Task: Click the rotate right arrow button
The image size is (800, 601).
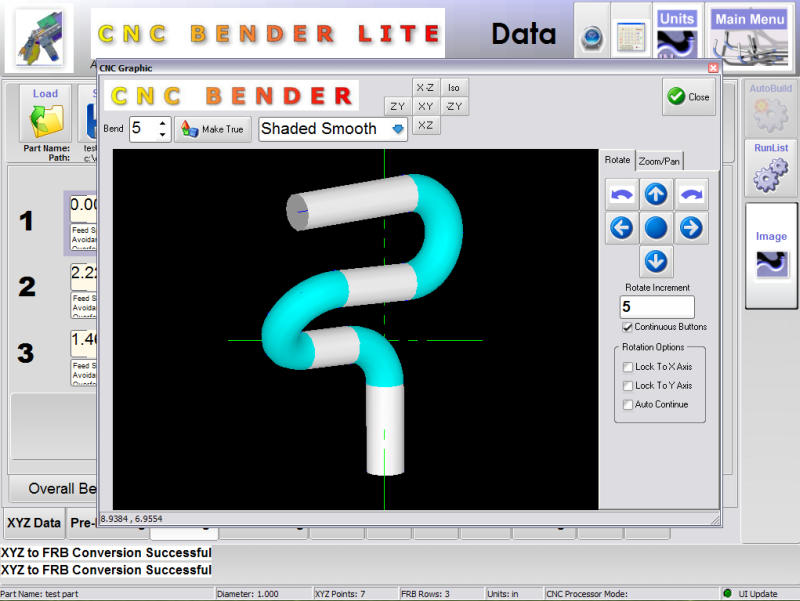Action: (690, 228)
